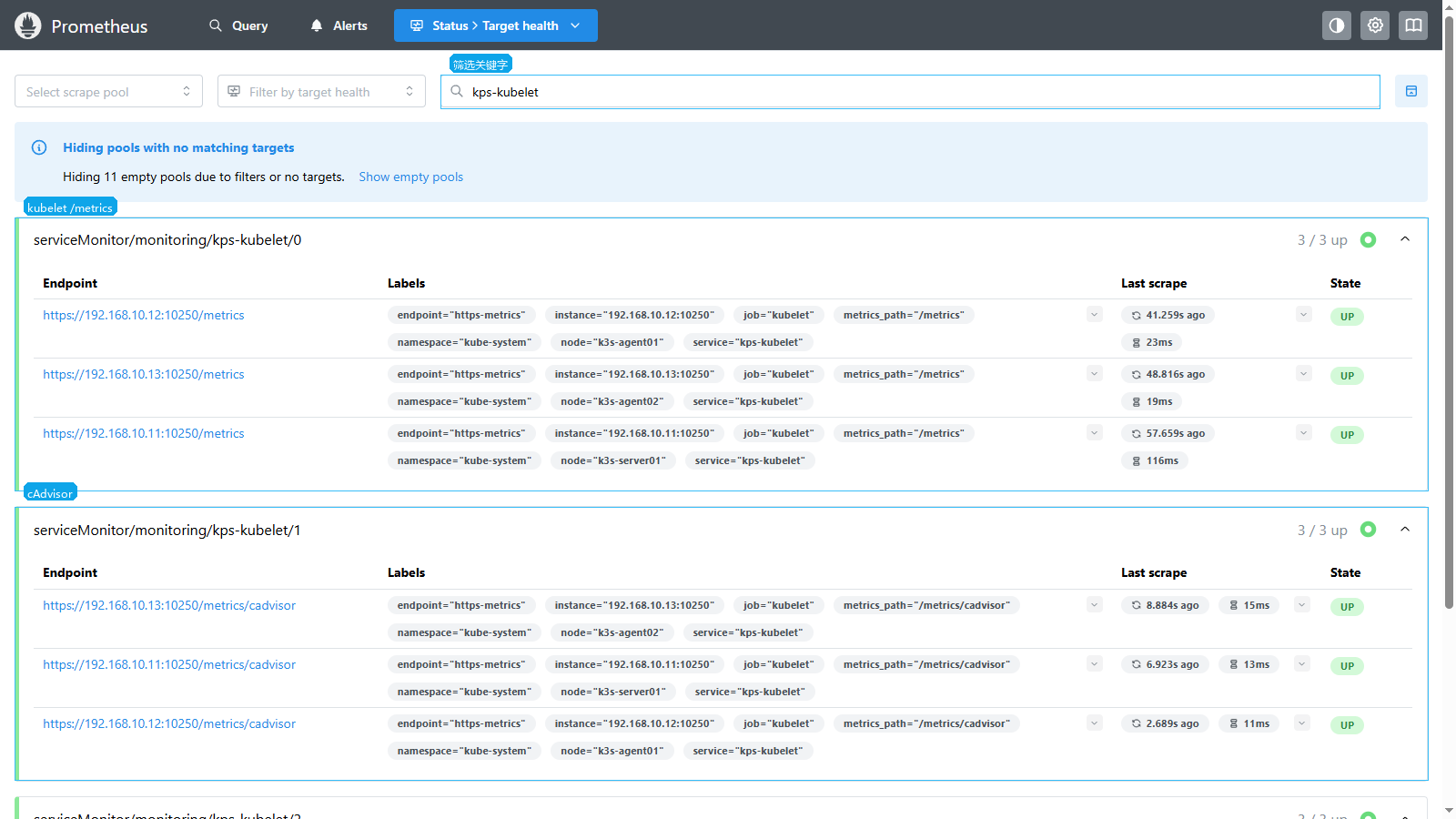
Task: Focus the kps-kubelet search field
Action: tap(910, 91)
